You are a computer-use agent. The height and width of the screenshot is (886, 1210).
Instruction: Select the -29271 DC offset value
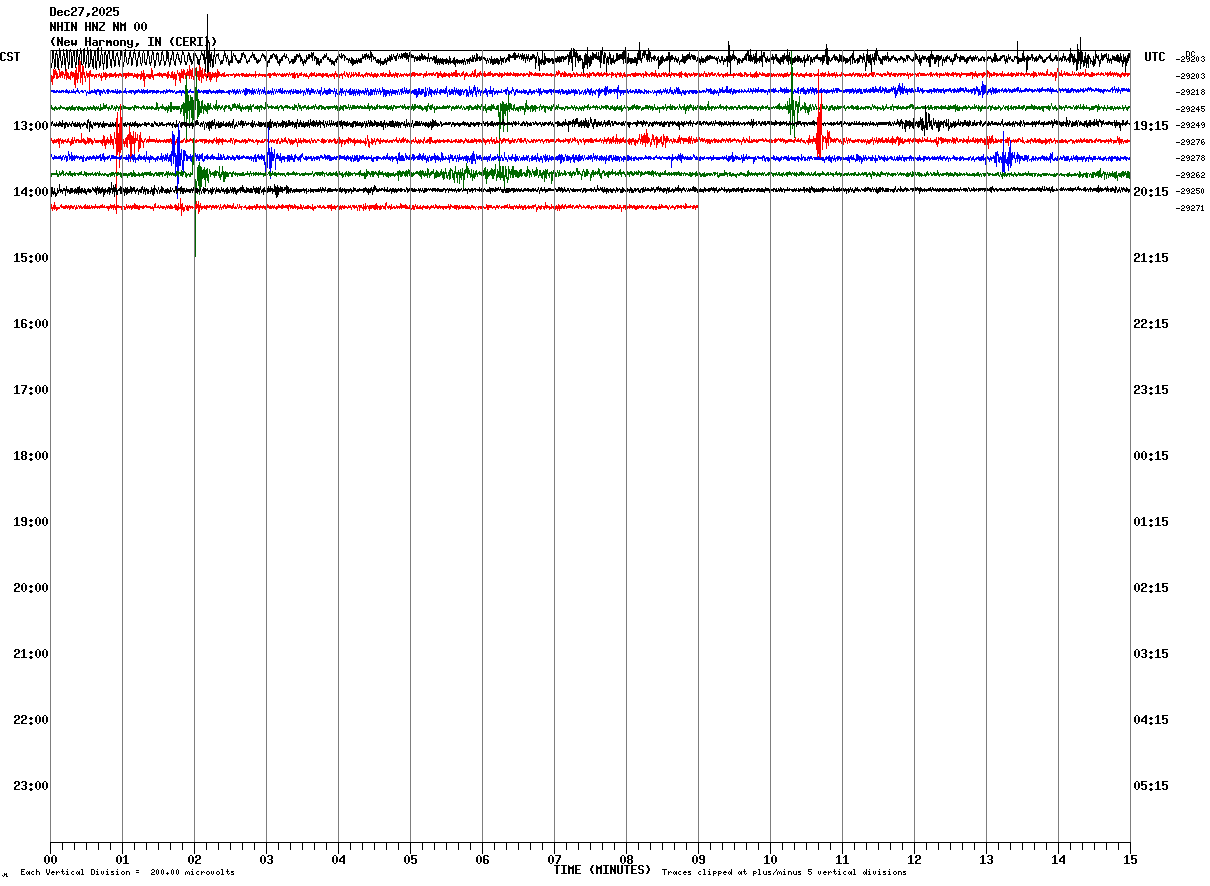[x=1191, y=208]
